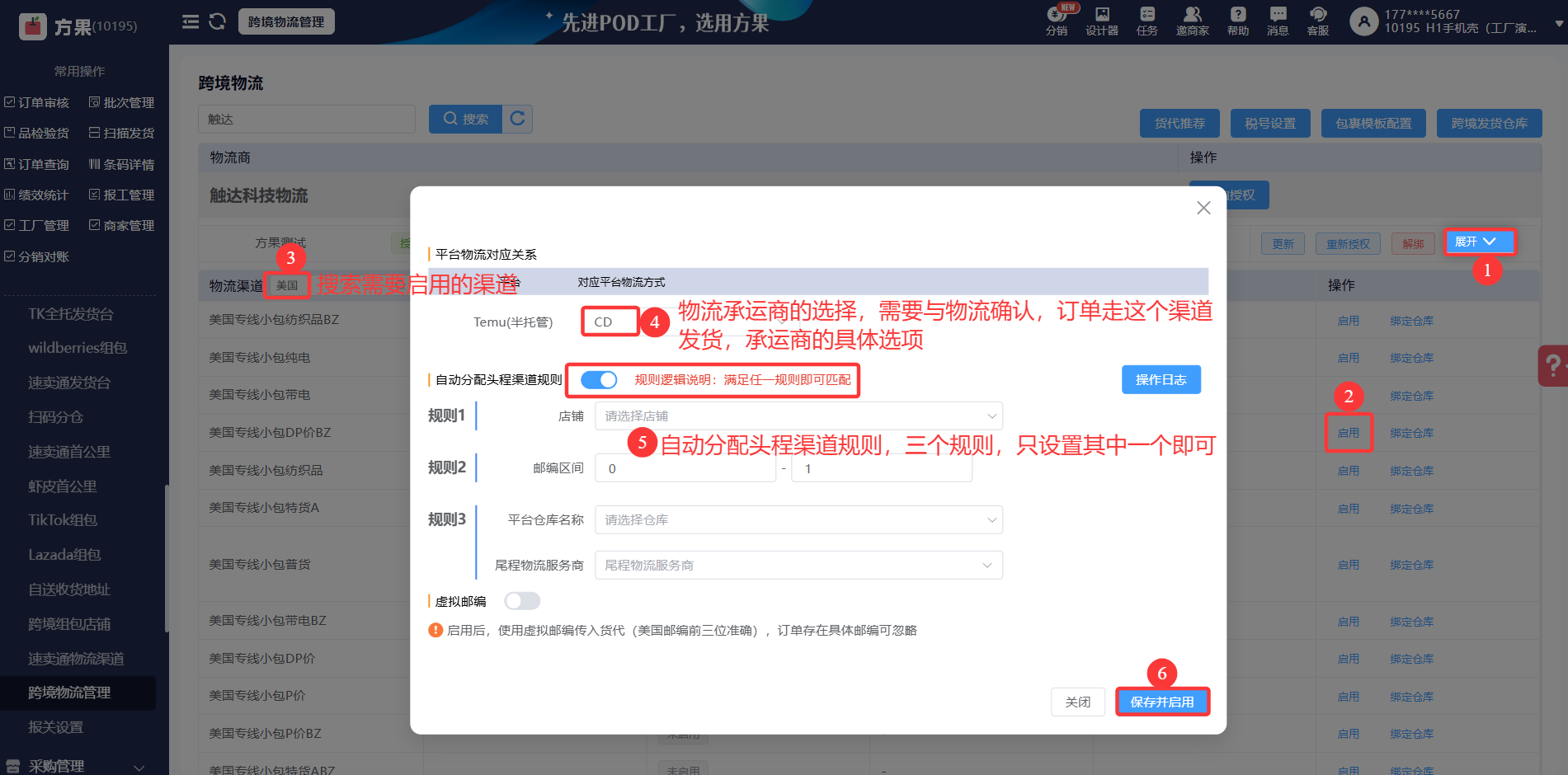Click the 订单查询 shortcut icon
The image size is (1568, 775).
point(10,164)
